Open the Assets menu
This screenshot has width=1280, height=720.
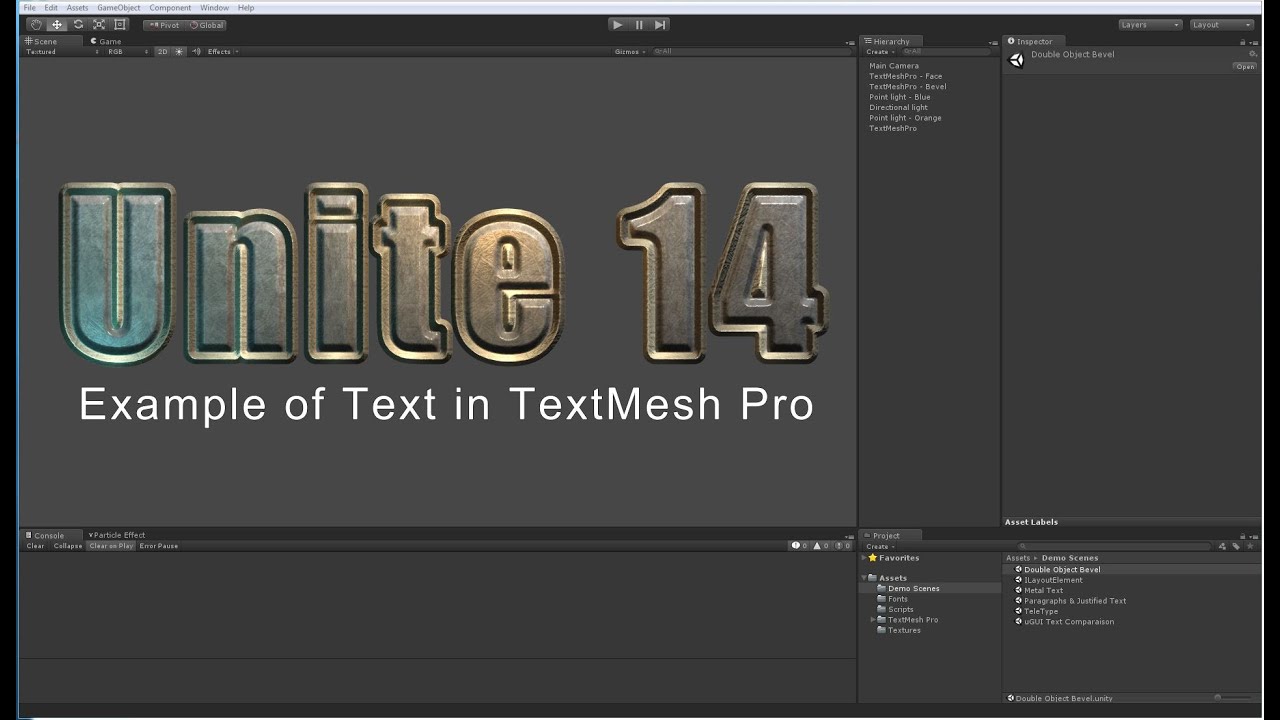[x=77, y=7]
